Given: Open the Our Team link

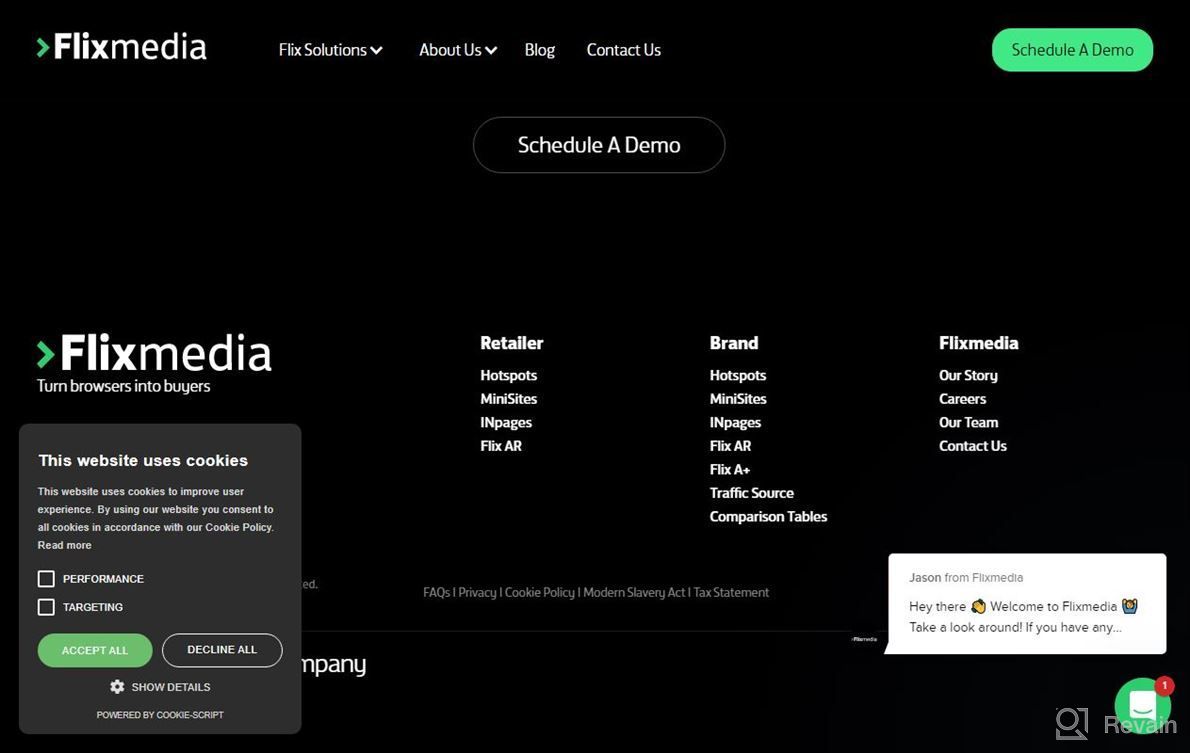Looking at the screenshot, I should click(x=968, y=423).
